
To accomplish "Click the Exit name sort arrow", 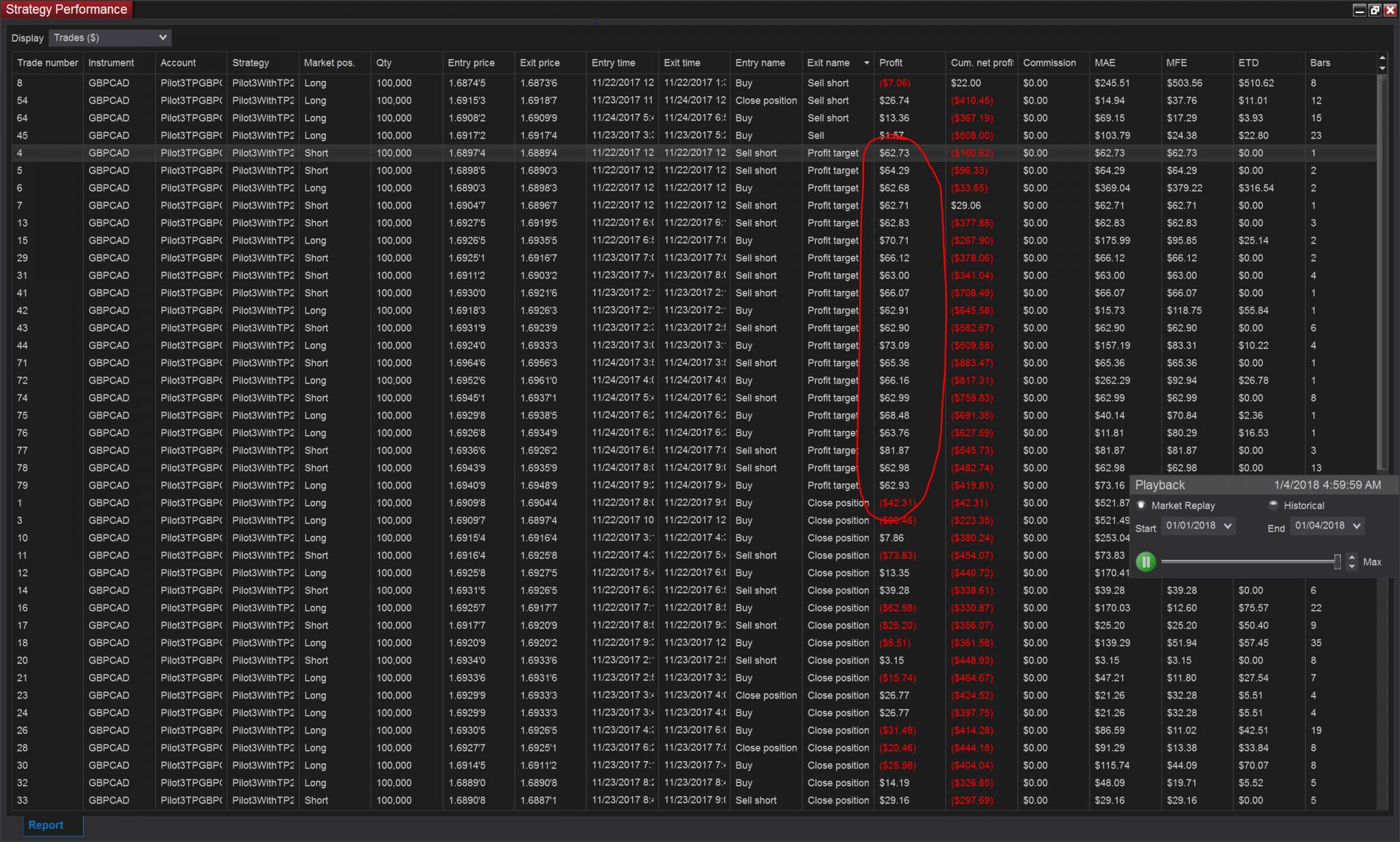I will click(x=866, y=63).
